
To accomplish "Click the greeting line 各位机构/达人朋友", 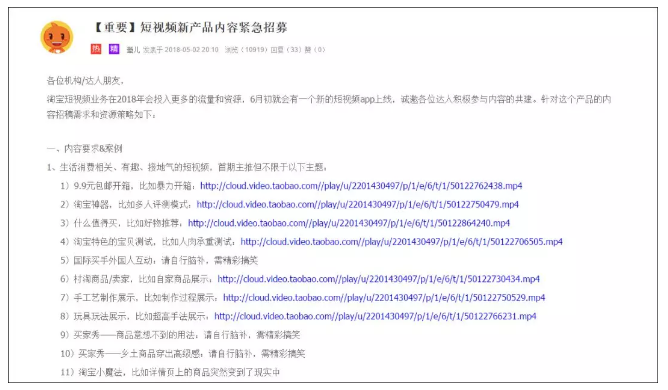I will [85, 81].
